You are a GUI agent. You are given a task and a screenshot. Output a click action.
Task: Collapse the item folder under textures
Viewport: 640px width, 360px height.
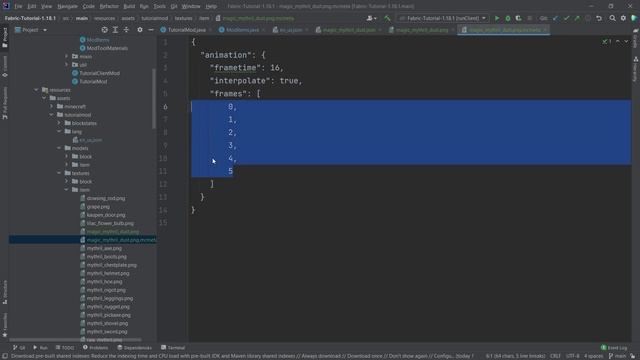67,190
